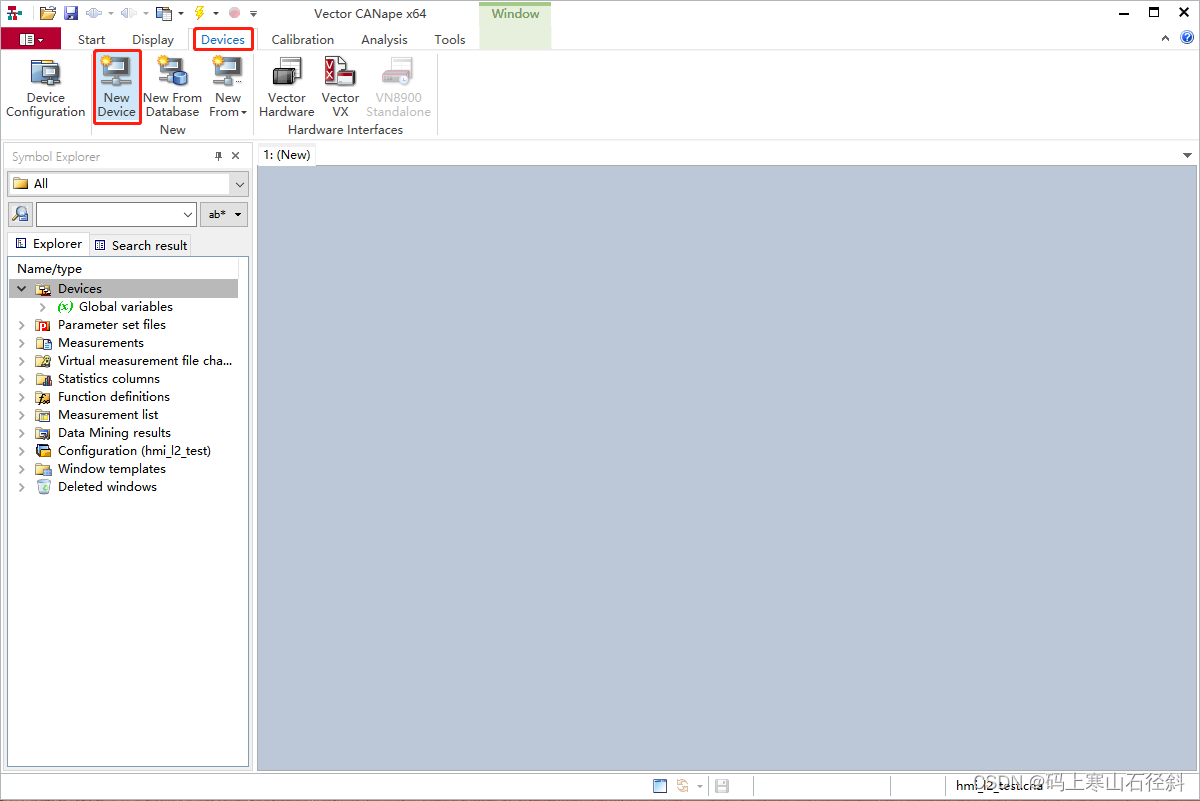Open the Analysis ribbon tab
Viewport: 1200px width, 801px height.
384,39
